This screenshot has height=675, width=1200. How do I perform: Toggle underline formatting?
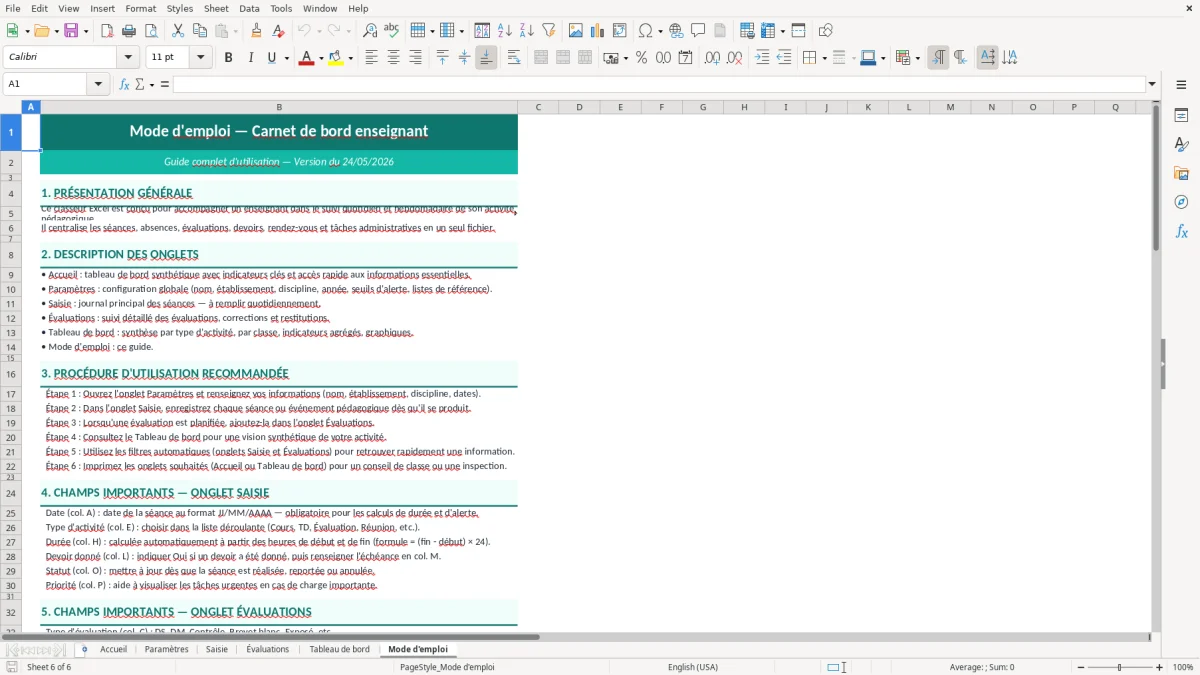[271, 58]
